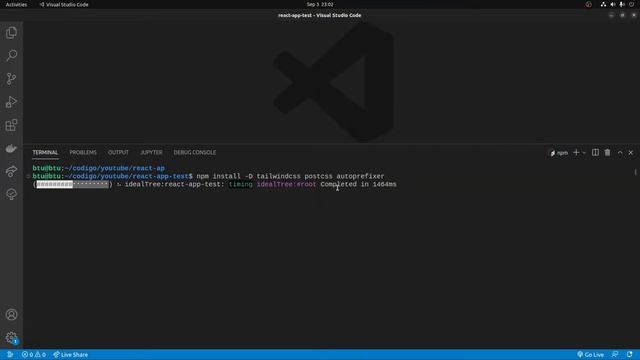
Task: Switch to the DEBUG CONSOLE tab
Action: coord(195,152)
